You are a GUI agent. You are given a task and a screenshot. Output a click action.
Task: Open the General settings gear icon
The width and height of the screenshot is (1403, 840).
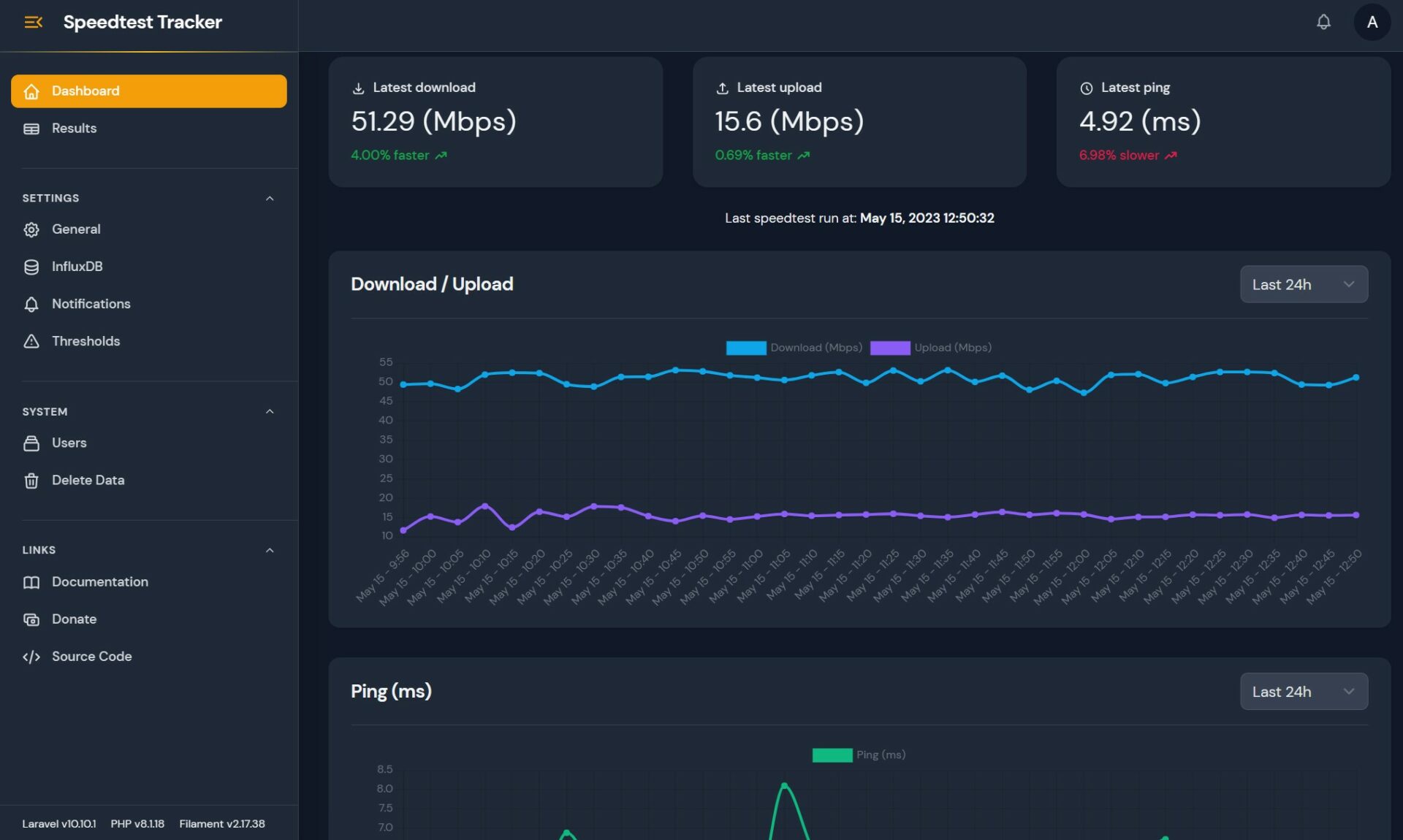pyautogui.click(x=31, y=229)
